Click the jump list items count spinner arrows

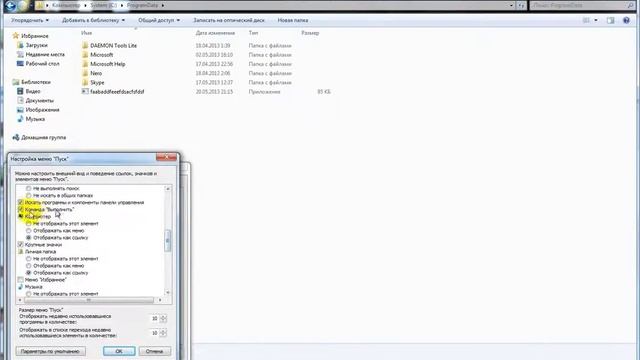coord(163,333)
